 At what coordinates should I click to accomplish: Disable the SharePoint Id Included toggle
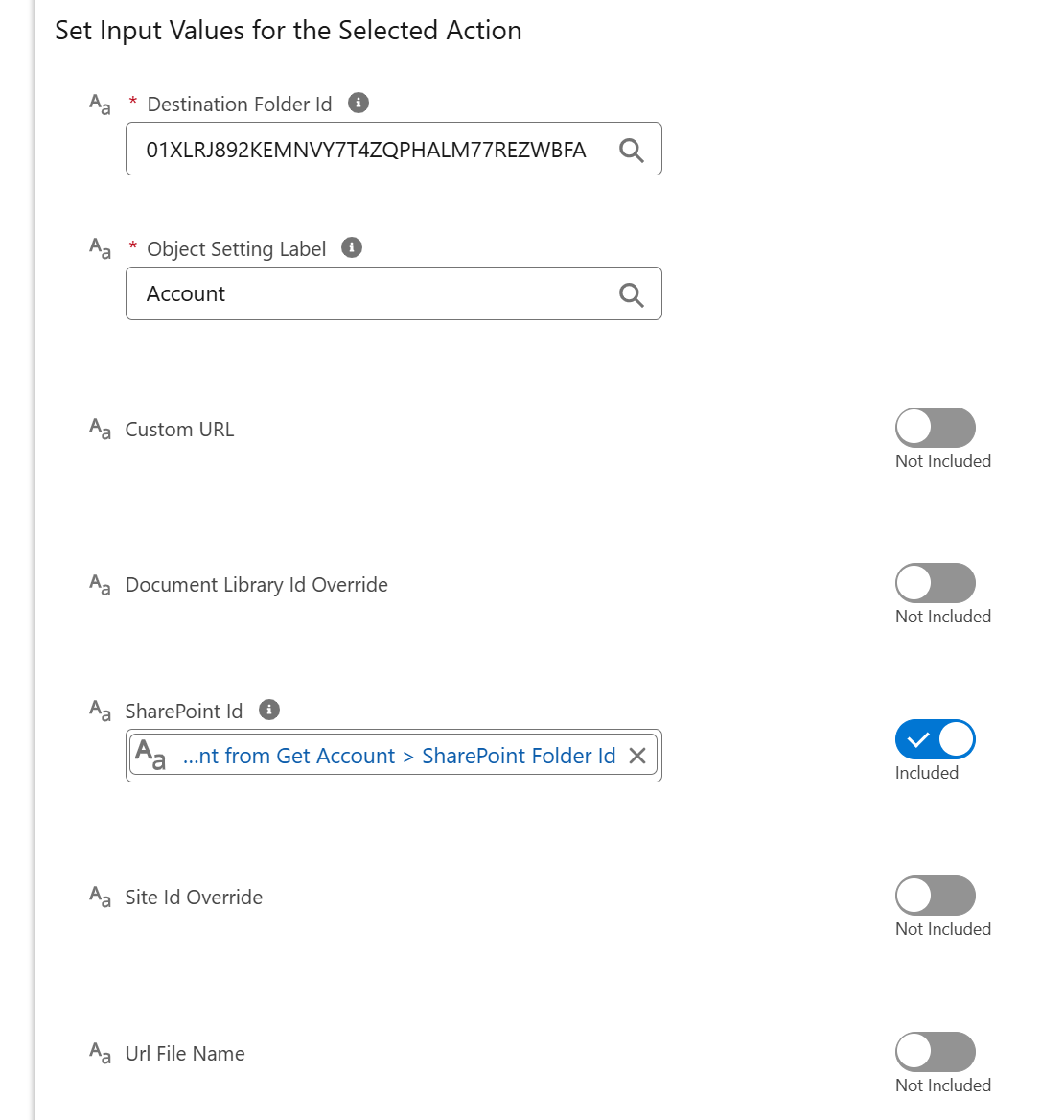(936, 739)
